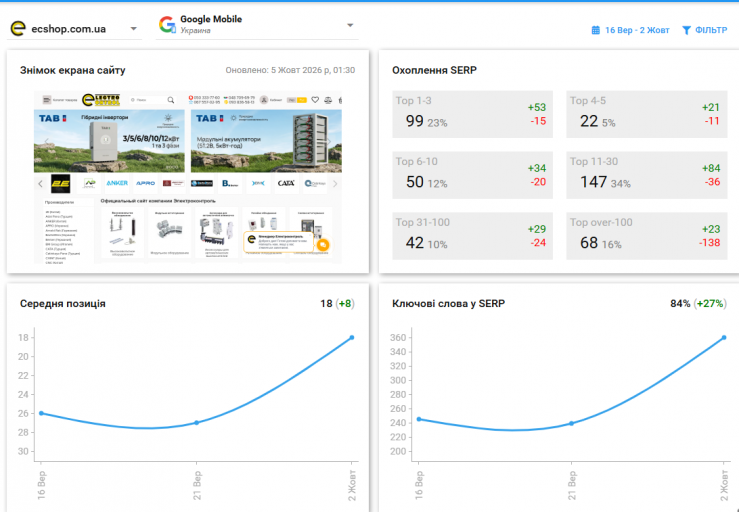The width and height of the screenshot is (739, 512).
Task: Click the 21 Вер point on Середня позиція chart
Action: (197, 423)
